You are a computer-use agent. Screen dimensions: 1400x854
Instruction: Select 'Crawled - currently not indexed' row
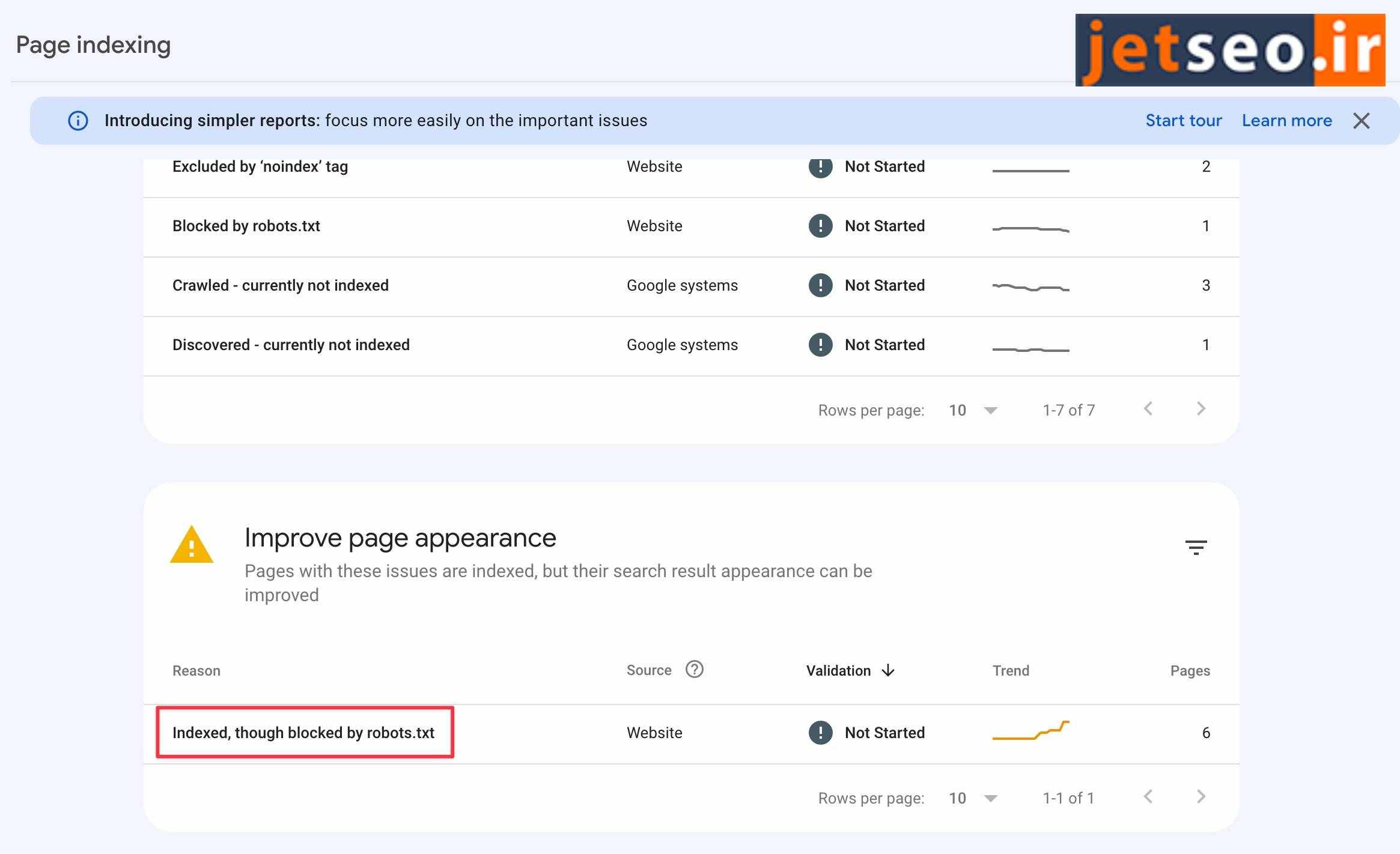[x=281, y=285]
